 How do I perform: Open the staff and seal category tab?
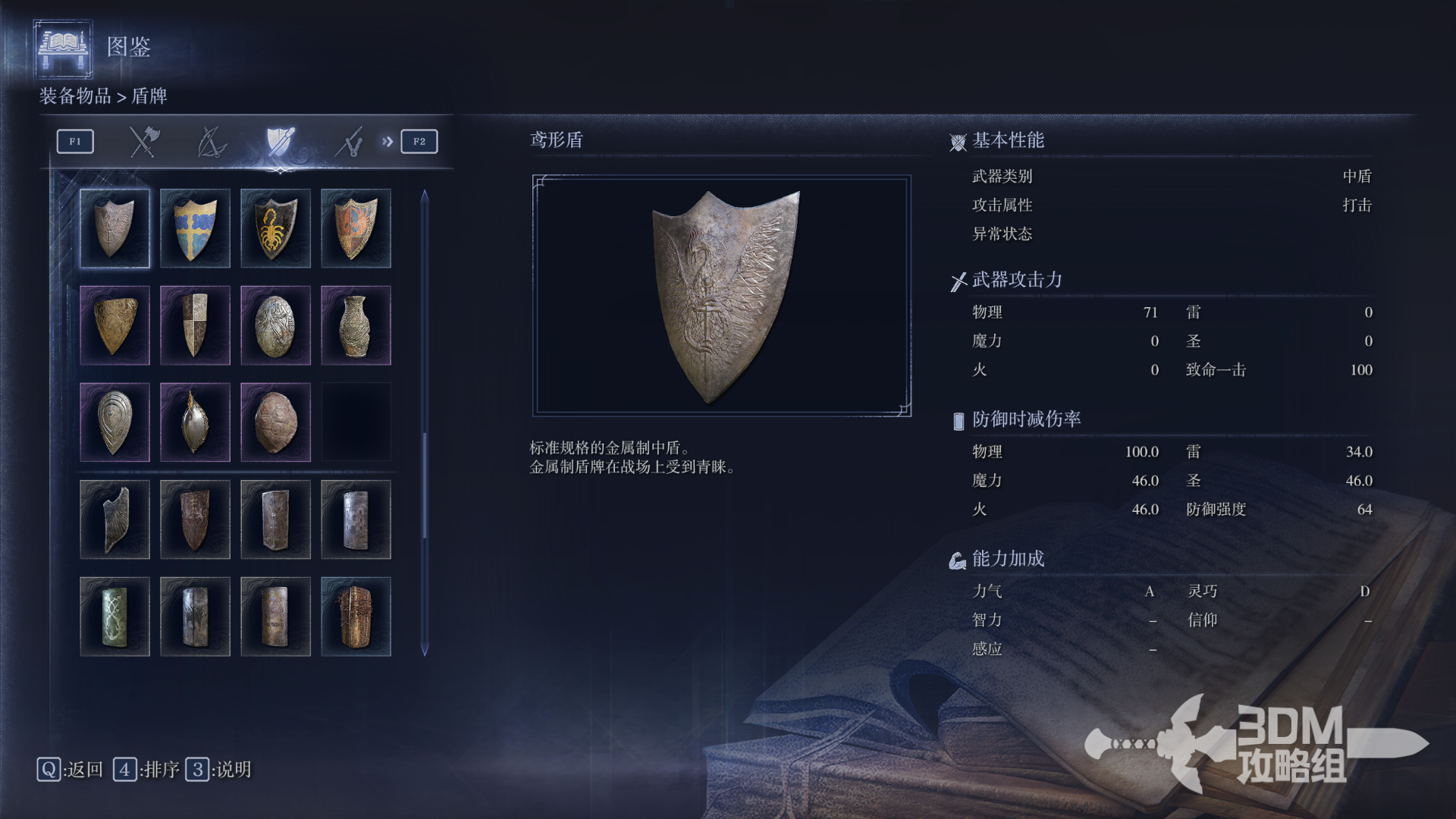point(349,142)
